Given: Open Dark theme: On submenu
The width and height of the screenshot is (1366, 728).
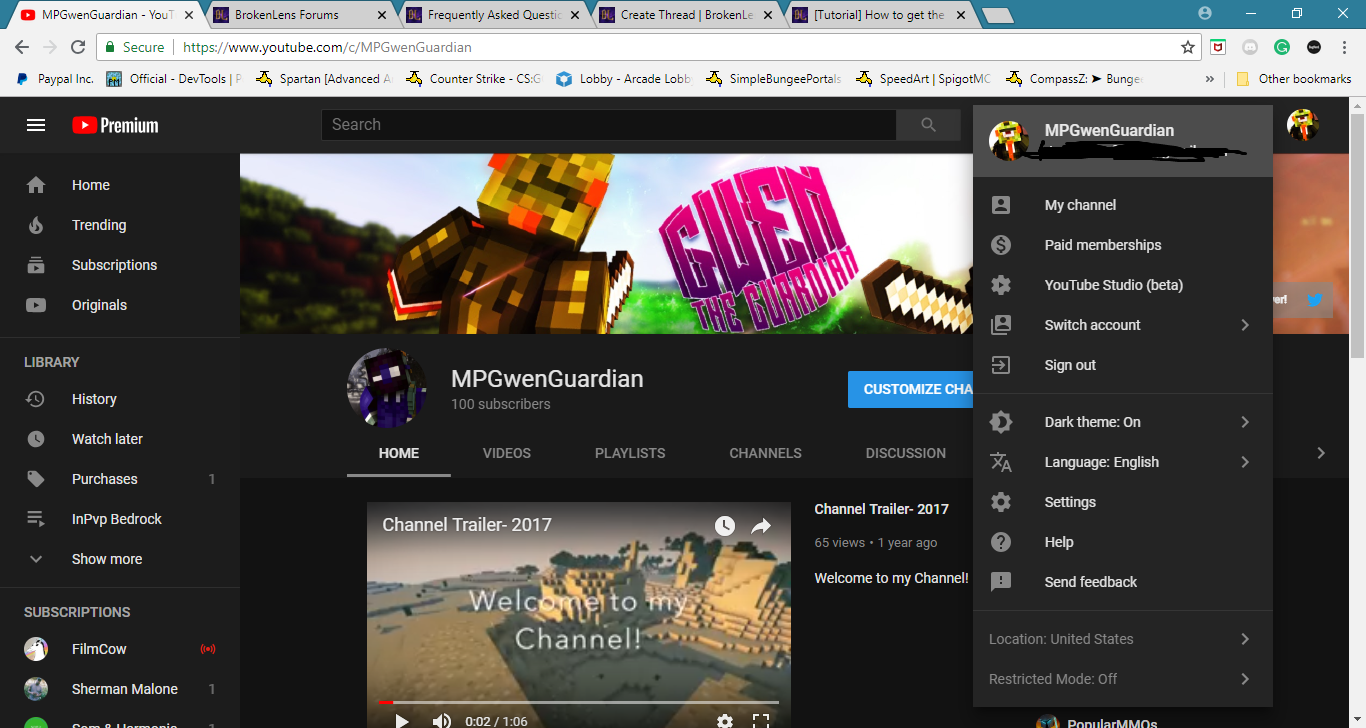Looking at the screenshot, I should point(1122,422).
